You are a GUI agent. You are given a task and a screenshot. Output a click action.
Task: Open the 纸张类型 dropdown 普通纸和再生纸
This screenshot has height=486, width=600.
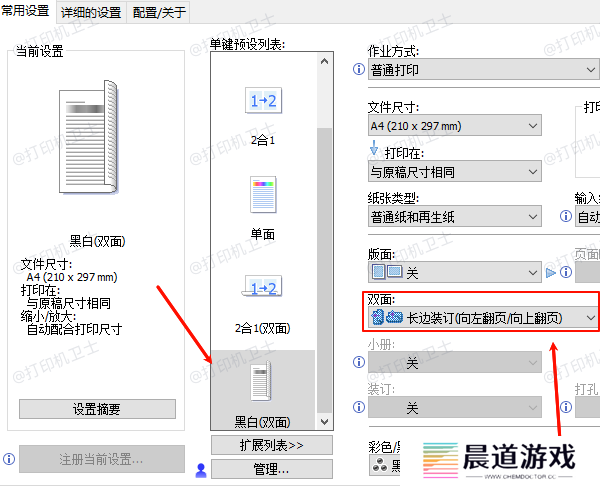click(x=455, y=217)
